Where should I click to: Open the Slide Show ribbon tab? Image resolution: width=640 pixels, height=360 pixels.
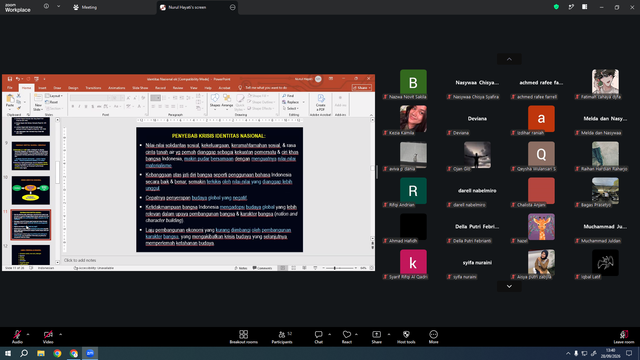[140, 88]
